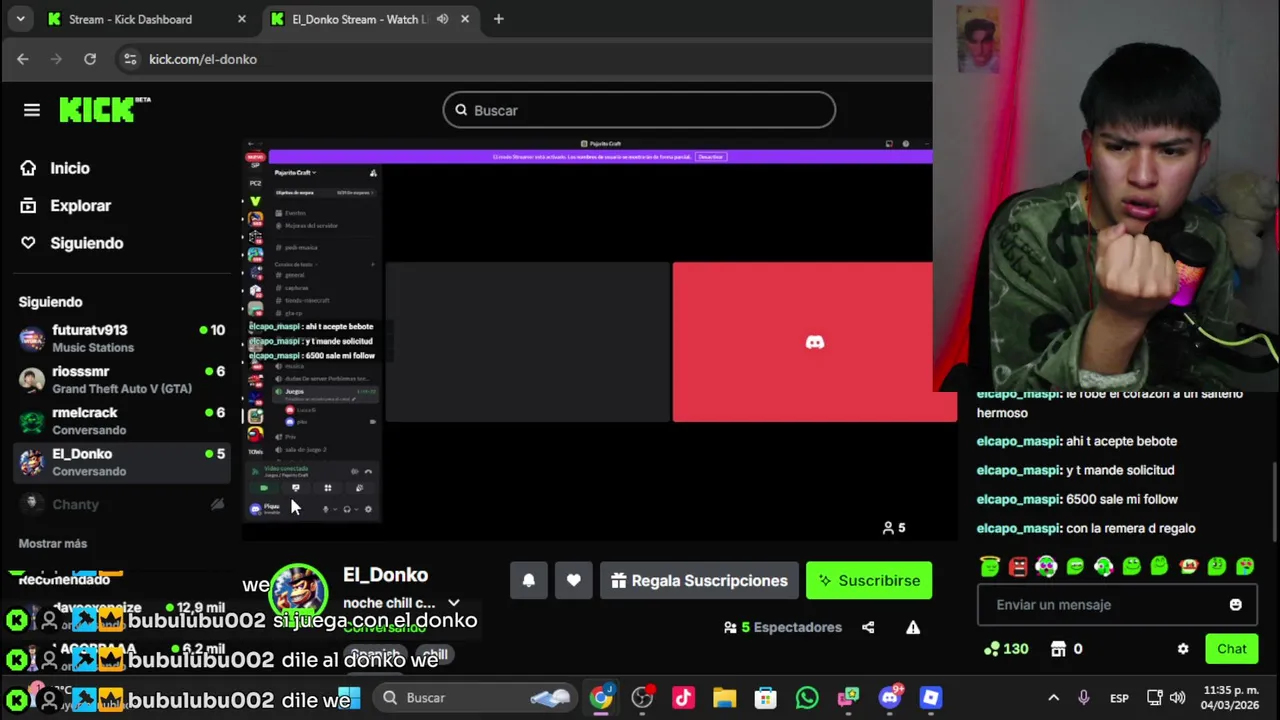Open File Explorer from the taskbar
This screenshot has height=720, width=1280.
[724, 698]
